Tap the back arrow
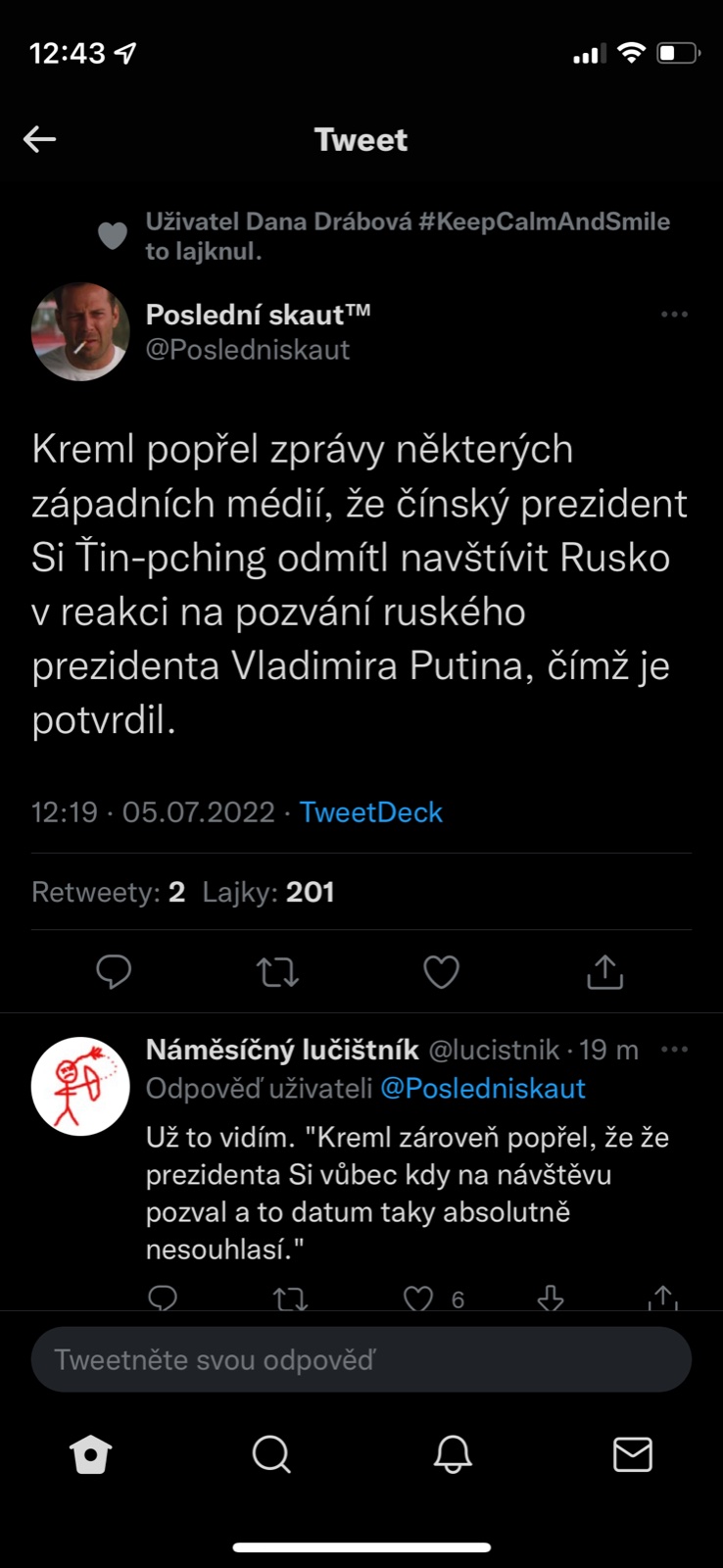The image size is (723, 1568). tap(40, 139)
